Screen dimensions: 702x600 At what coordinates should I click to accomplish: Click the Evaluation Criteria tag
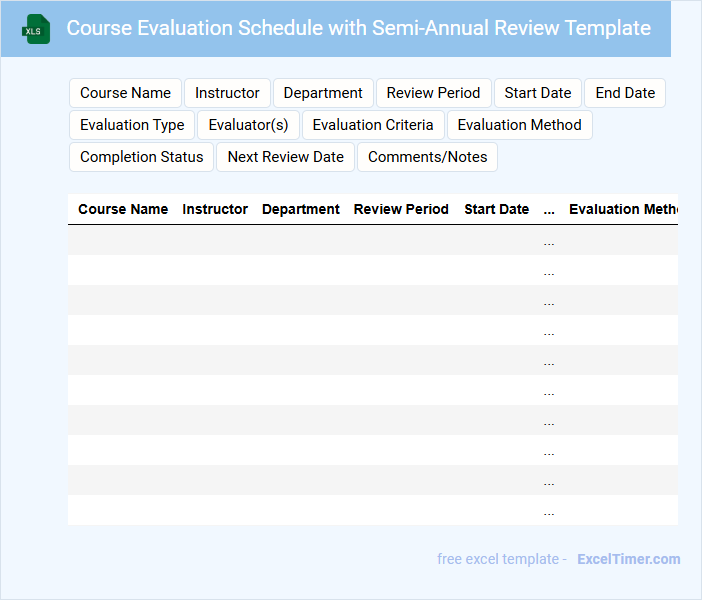click(373, 125)
